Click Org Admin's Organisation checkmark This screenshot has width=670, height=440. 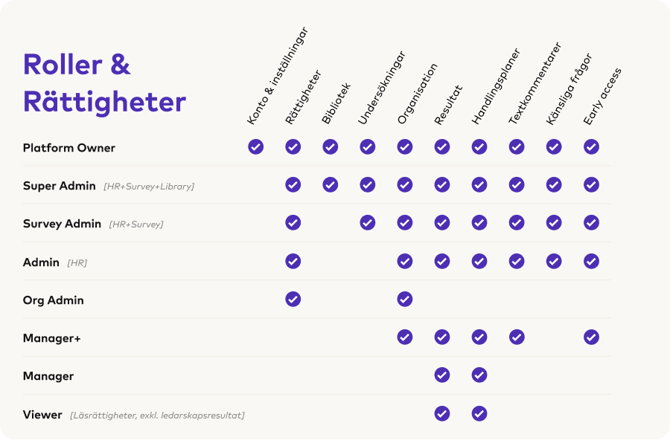pyautogui.click(x=405, y=299)
